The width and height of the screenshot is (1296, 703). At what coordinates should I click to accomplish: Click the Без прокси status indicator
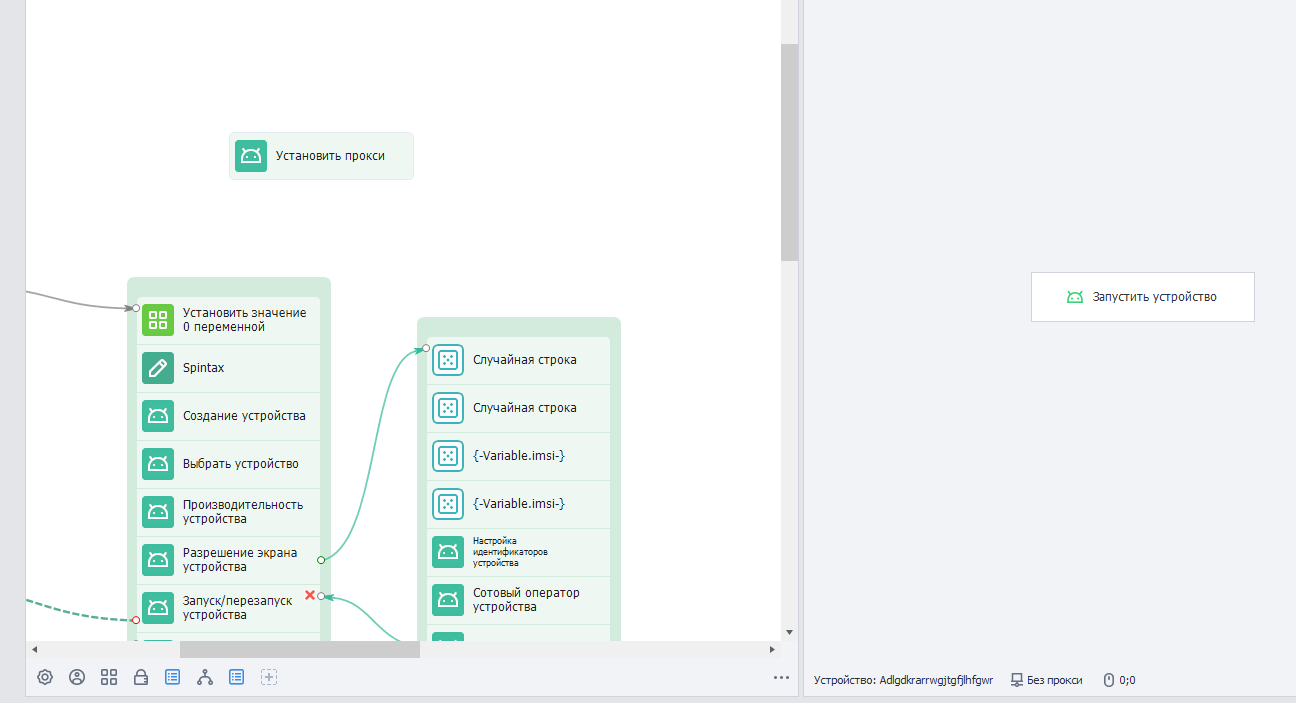tap(1046, 680)
